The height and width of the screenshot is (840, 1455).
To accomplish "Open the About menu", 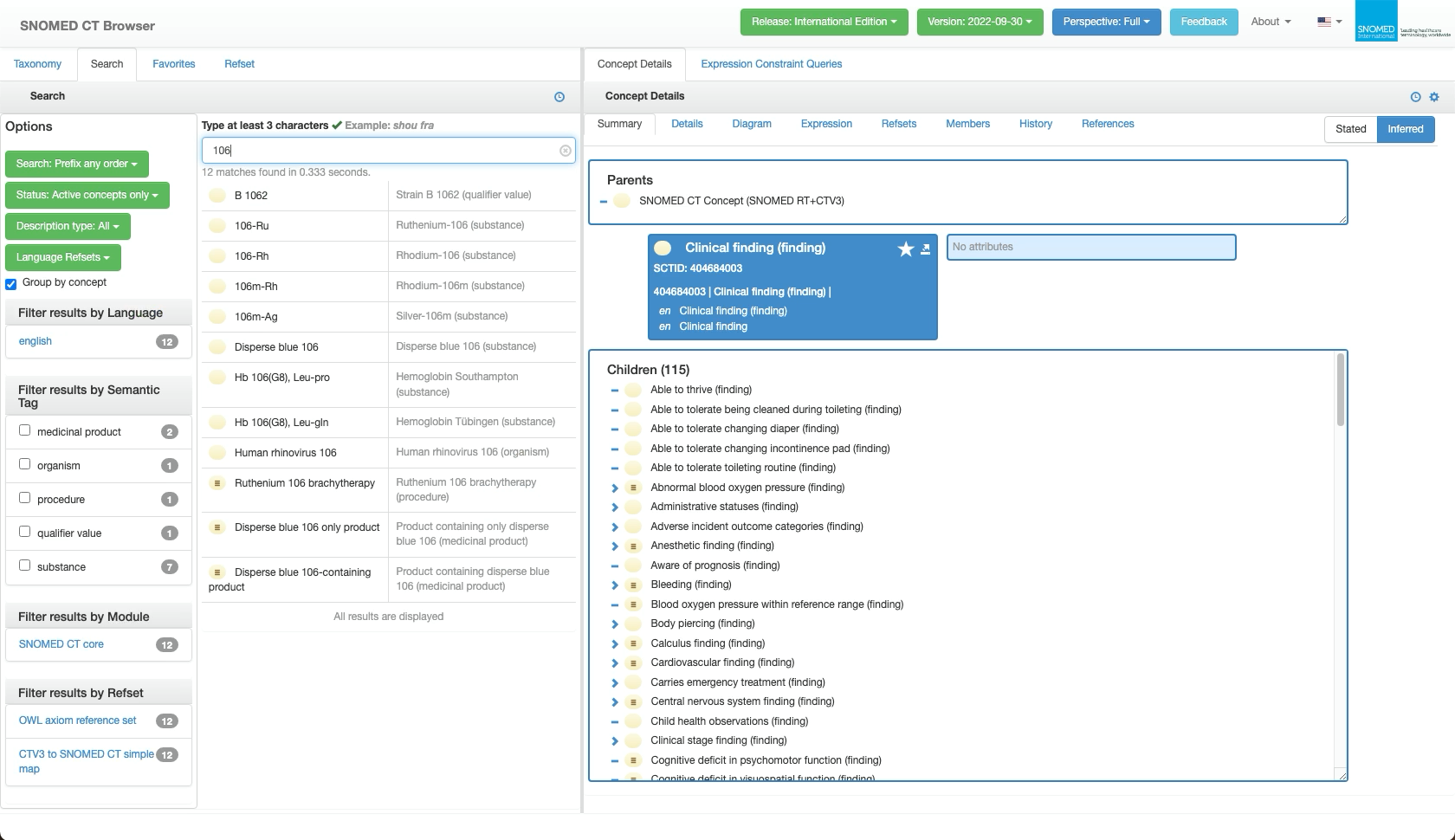I will click(x=1271, y=22).
